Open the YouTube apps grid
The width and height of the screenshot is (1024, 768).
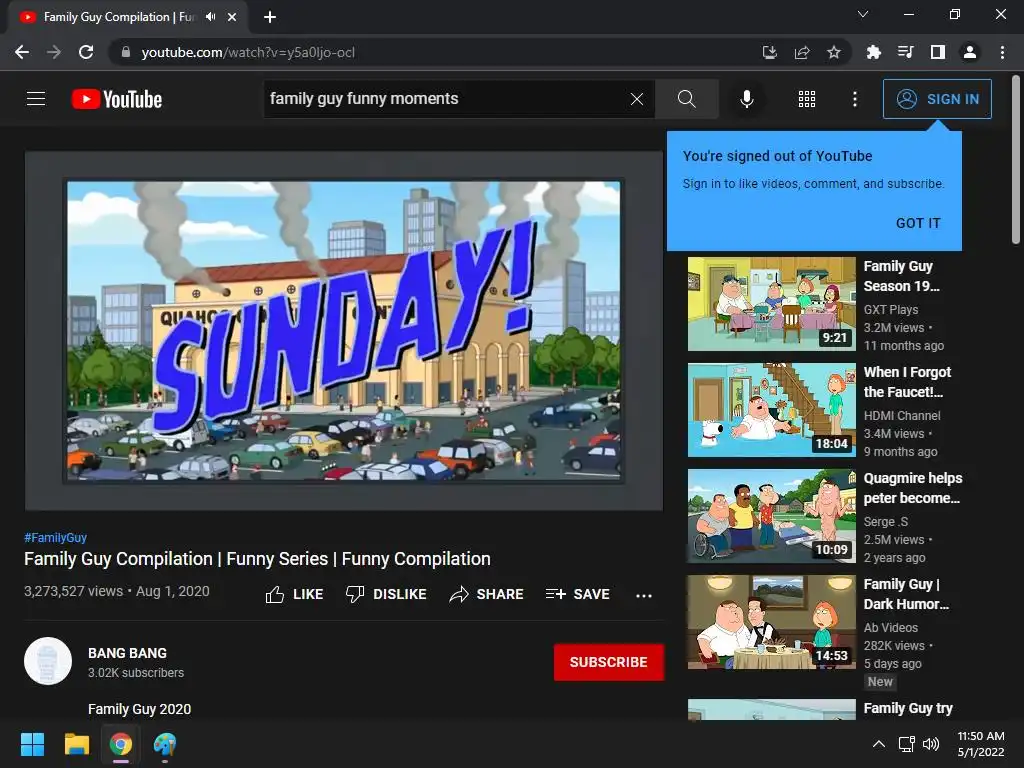point(807,99)
